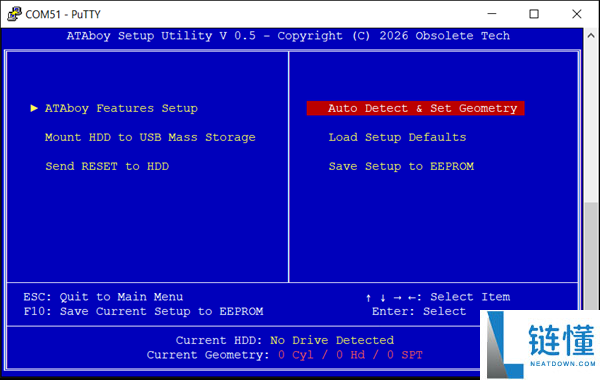Image resolution: width=600 pixels, height=380 pixels.
Task: Minimize the PuTTY window
Action: click(492, 14)
